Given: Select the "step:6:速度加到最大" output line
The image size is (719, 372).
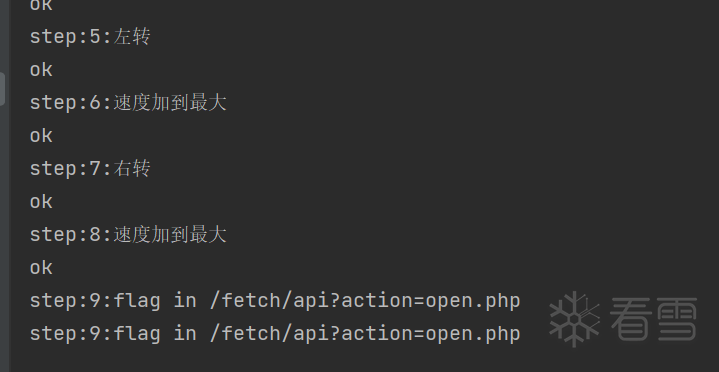Looking at the screenshot, I should point(128,103).
